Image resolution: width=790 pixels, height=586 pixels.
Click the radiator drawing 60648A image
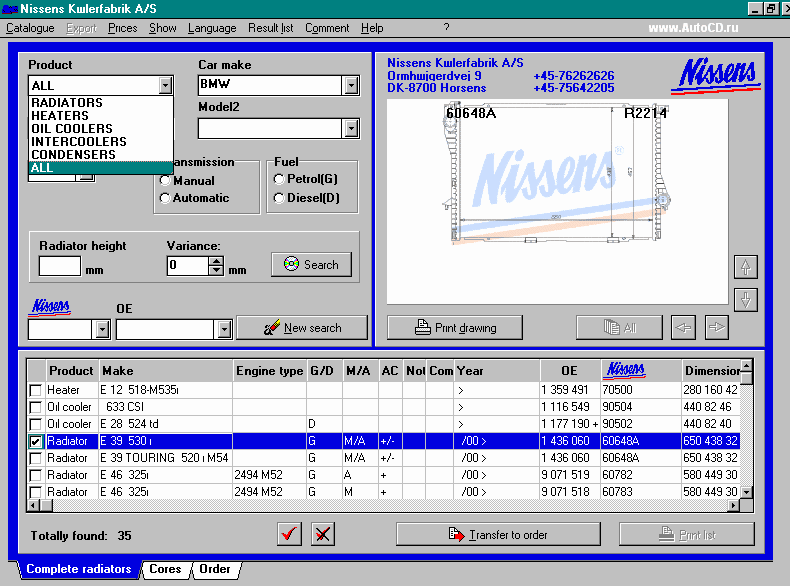coord(557,202)
